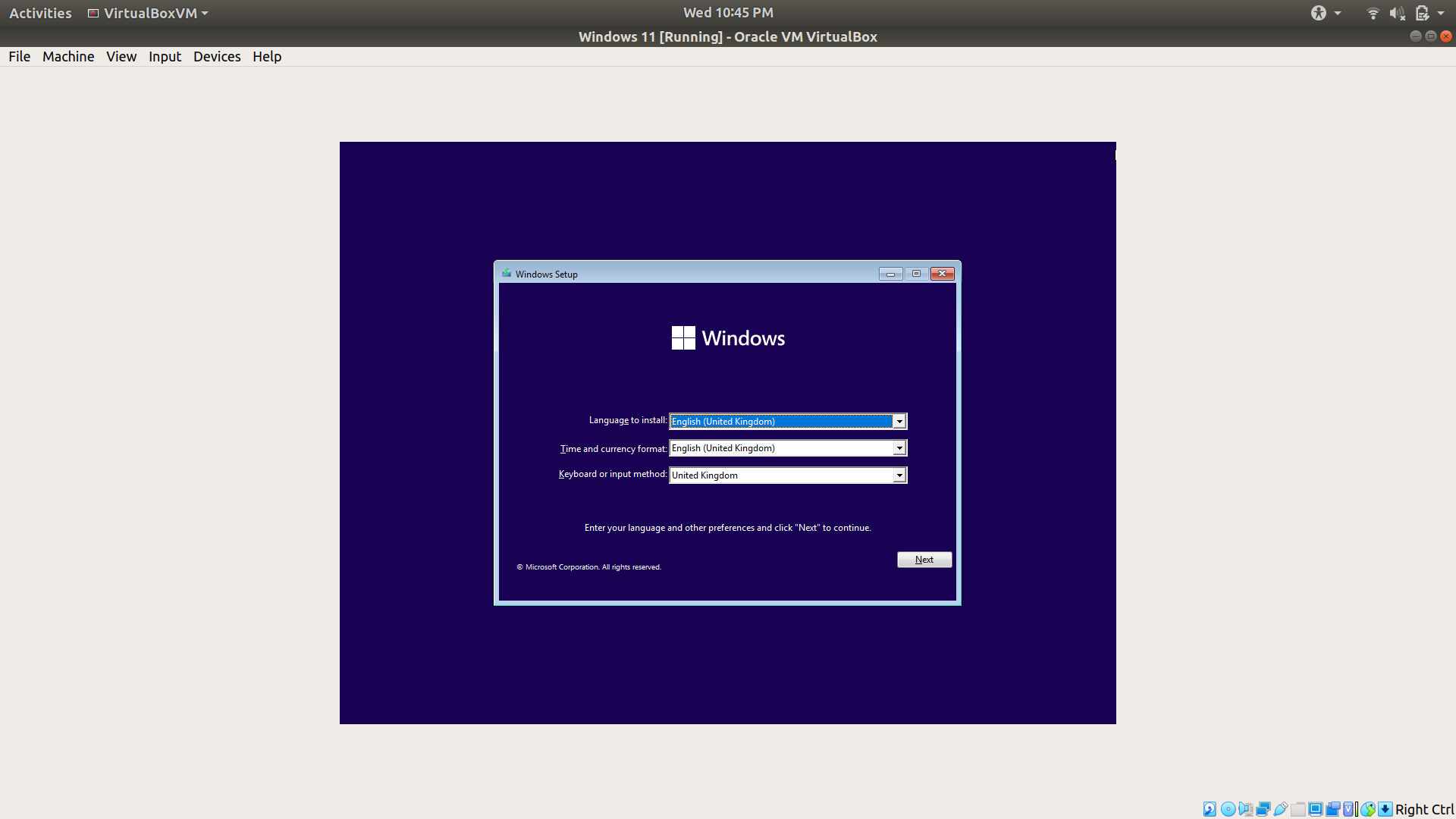Viewport: 1456px width, 819px height.
Task: Open the Ubuntu accessibility menu icon
Action: [1319, 13]
